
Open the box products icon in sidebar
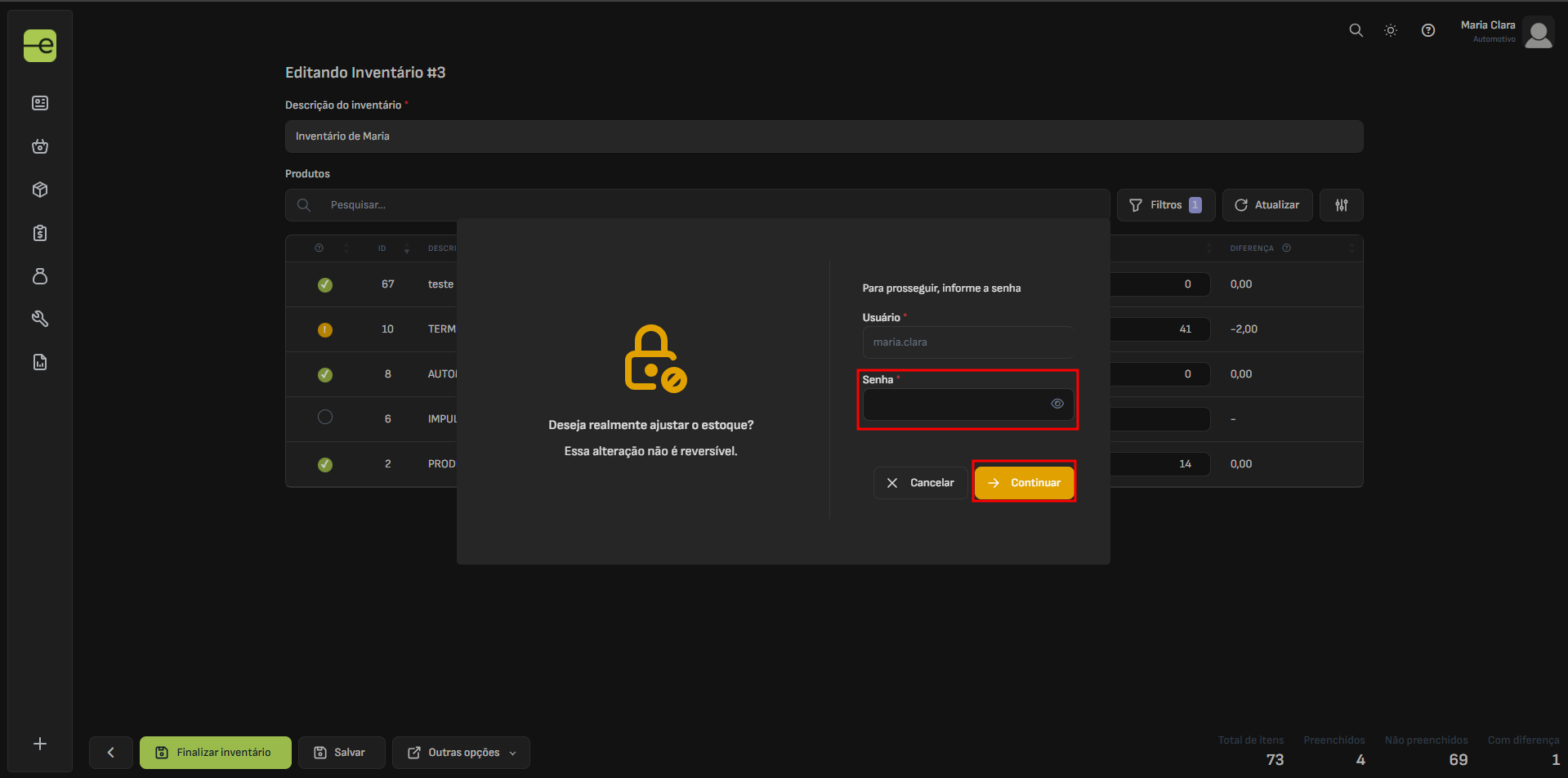(x=40, y=190)
